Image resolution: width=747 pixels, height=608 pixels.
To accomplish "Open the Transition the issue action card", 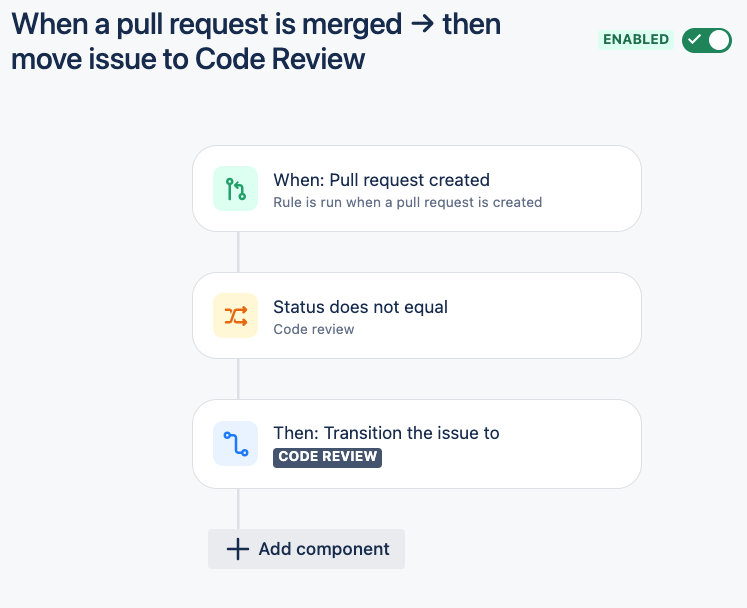I will pyautogui.click(x=416, y=443).
